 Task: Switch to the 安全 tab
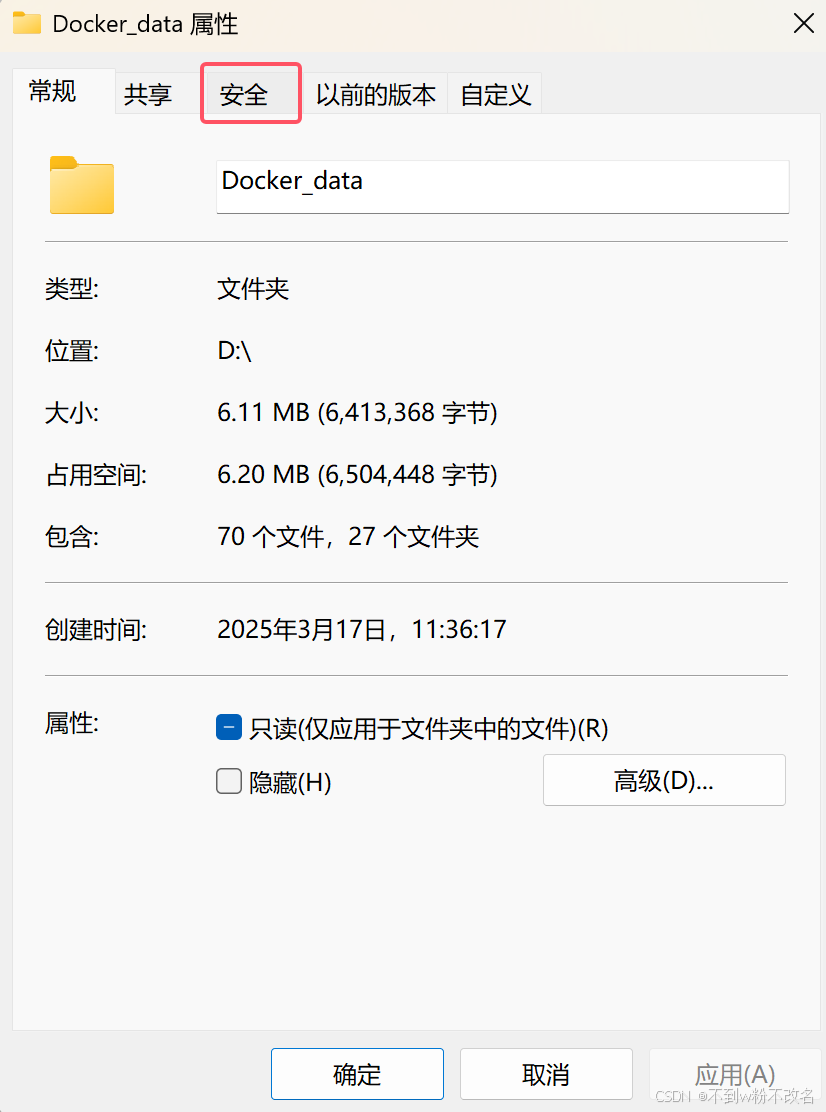250,92
